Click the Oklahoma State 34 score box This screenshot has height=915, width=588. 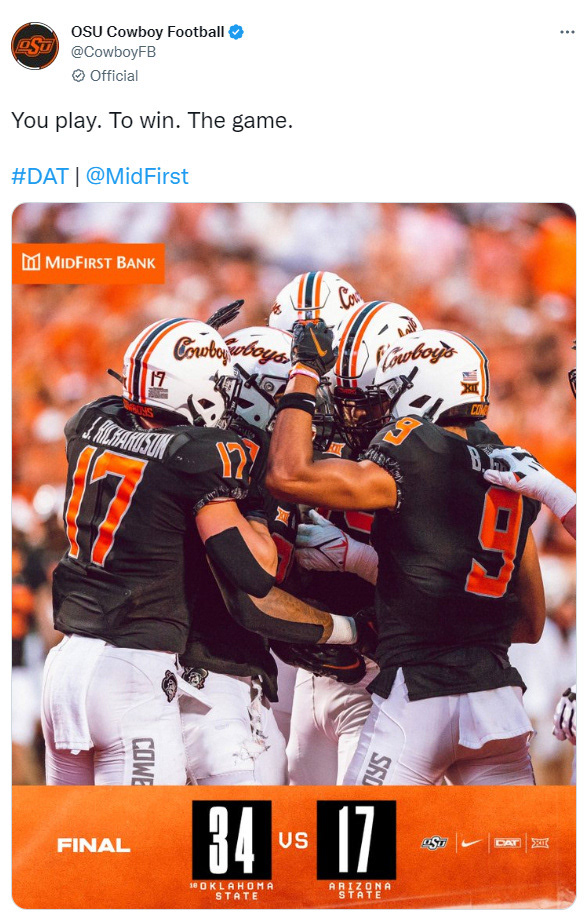232,839
